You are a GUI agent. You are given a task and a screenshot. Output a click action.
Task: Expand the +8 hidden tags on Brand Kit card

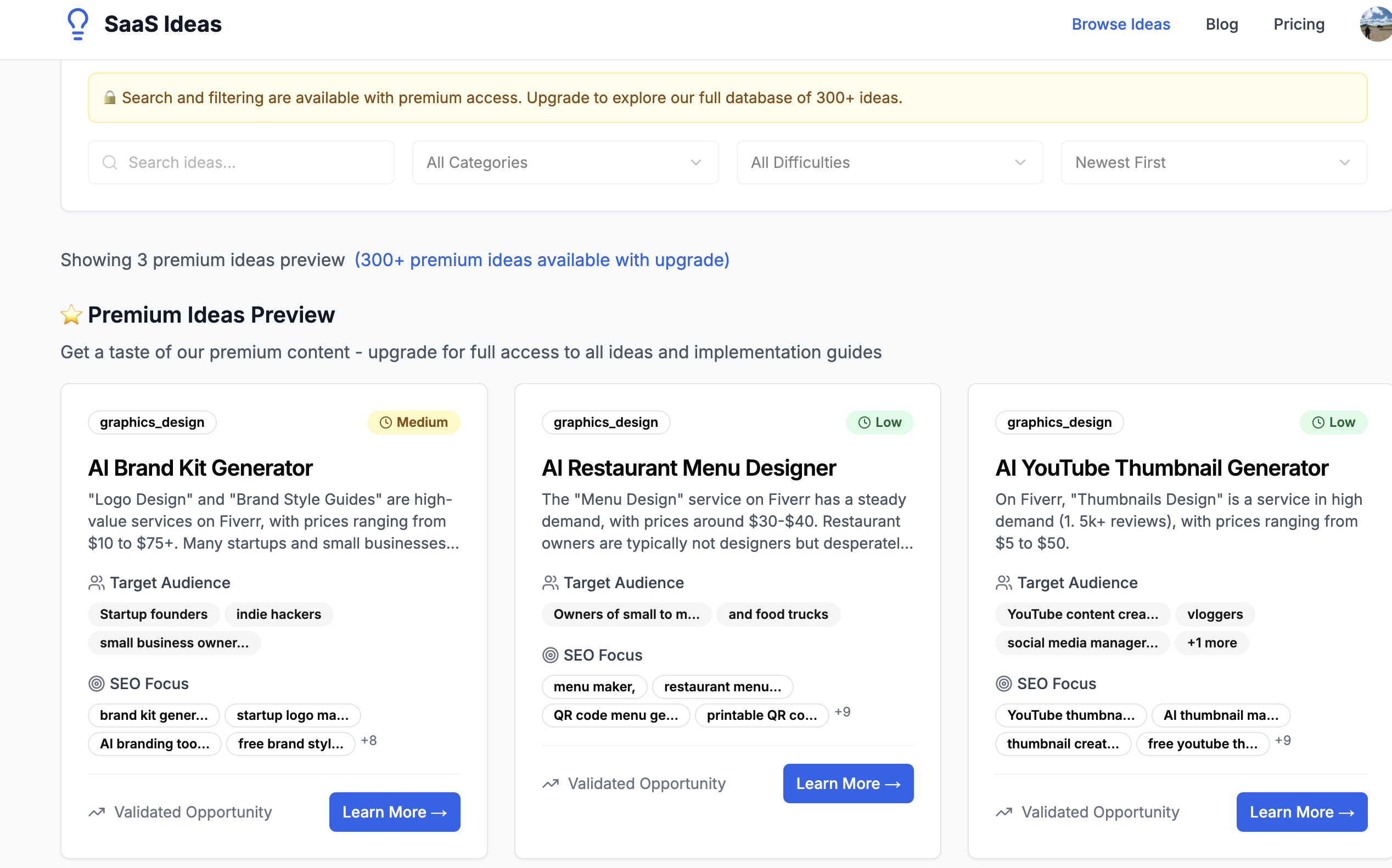[x=369, y=741]
